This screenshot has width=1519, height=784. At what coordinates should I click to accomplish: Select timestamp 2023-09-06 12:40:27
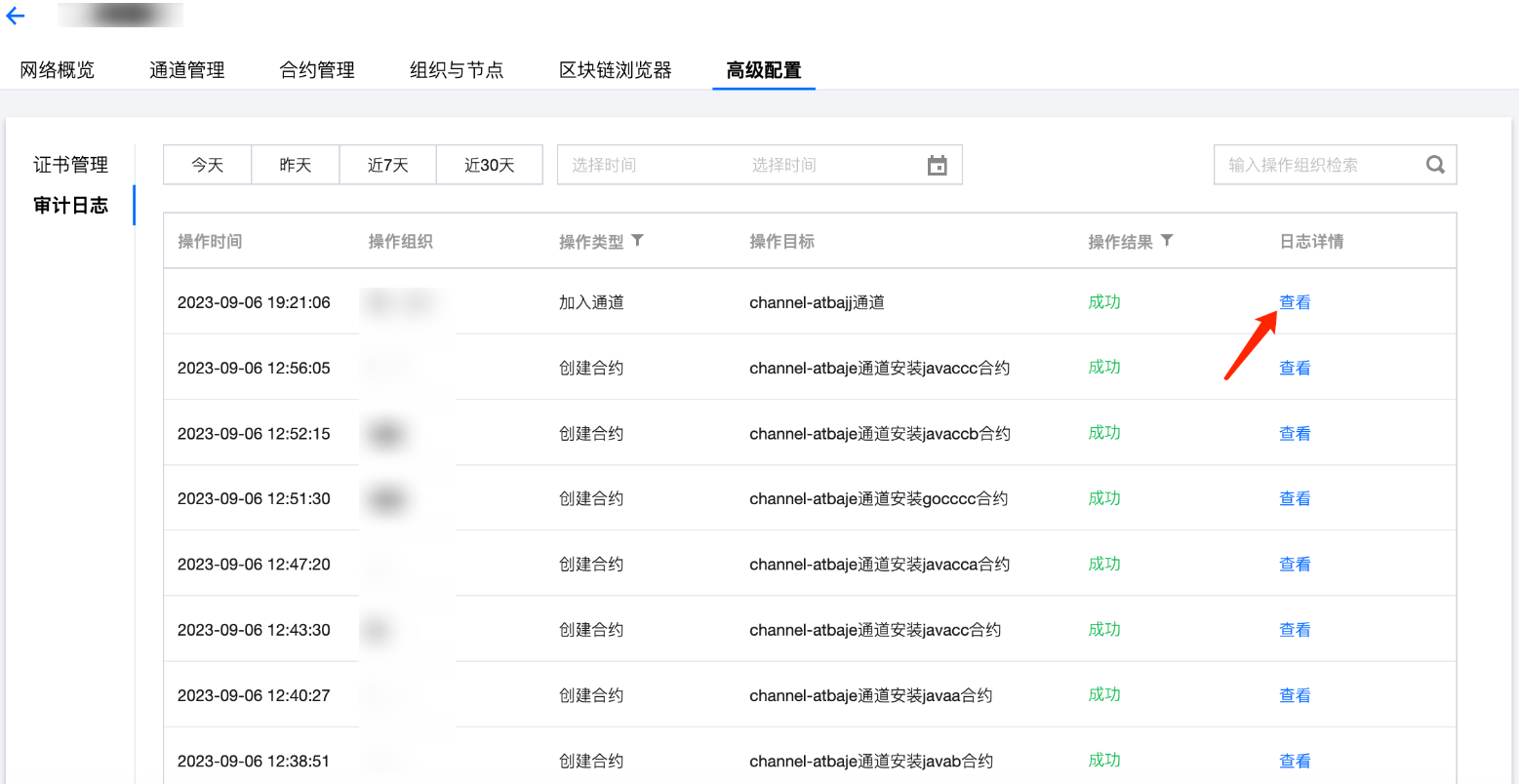[254, 695]
